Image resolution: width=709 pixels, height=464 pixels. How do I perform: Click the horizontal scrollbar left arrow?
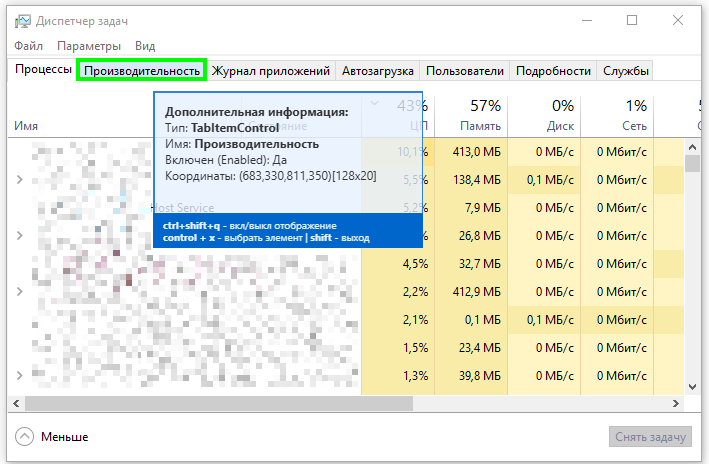coord(17,402)
